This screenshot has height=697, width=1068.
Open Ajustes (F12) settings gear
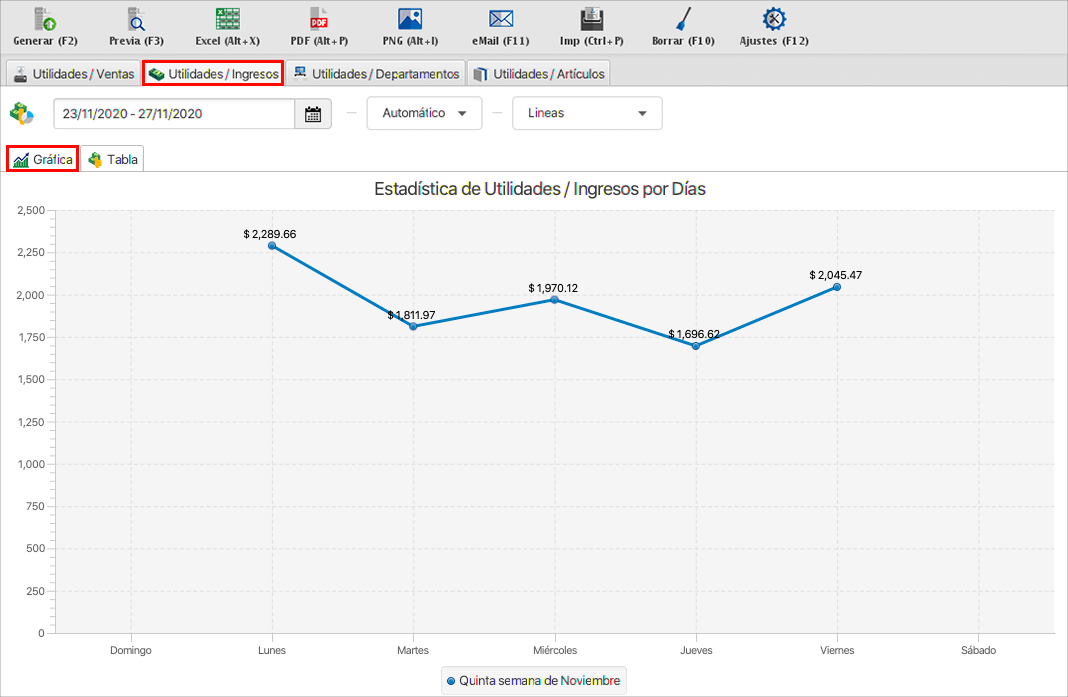pos(773,19)
